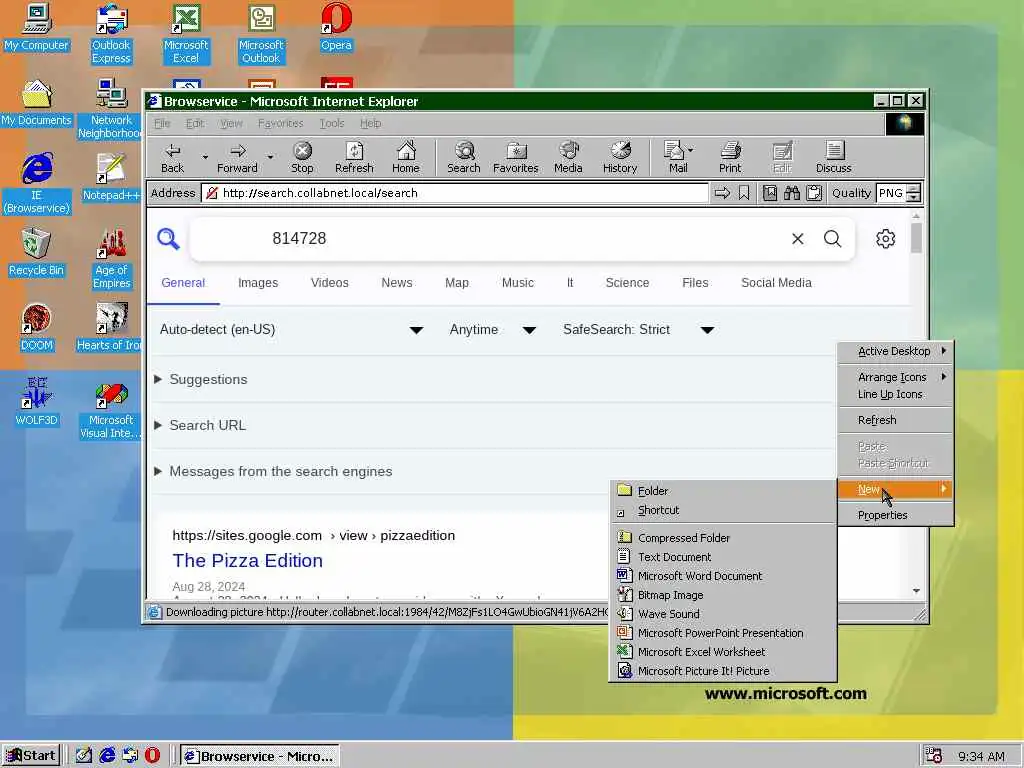The image size is (1024, 768).
Task: Open The Pizza Edition result link
Action: pos(248,561)
